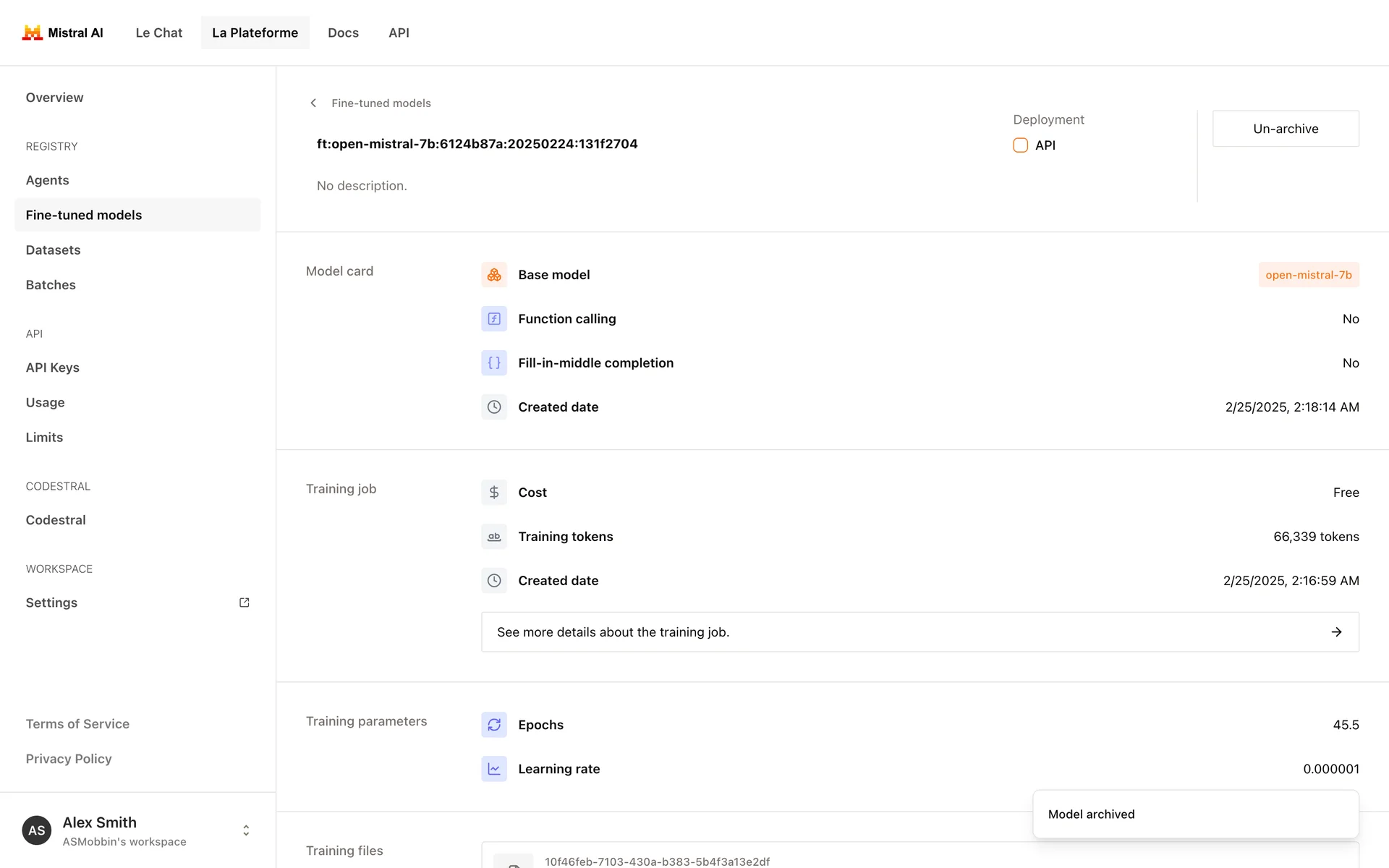Click the Mistral AI logo icon
This screenshot has height=868, width=1389.
32,33
